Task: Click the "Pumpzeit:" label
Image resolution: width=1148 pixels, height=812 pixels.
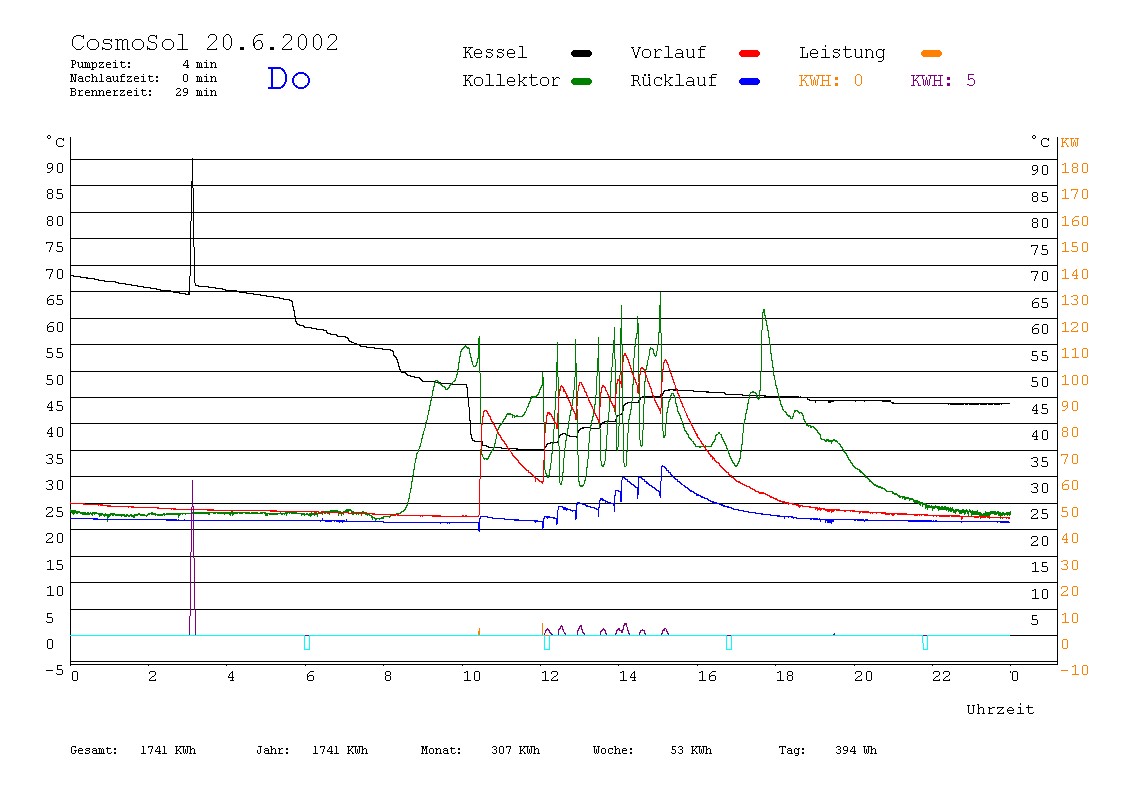Action: (x=101, y=64)
